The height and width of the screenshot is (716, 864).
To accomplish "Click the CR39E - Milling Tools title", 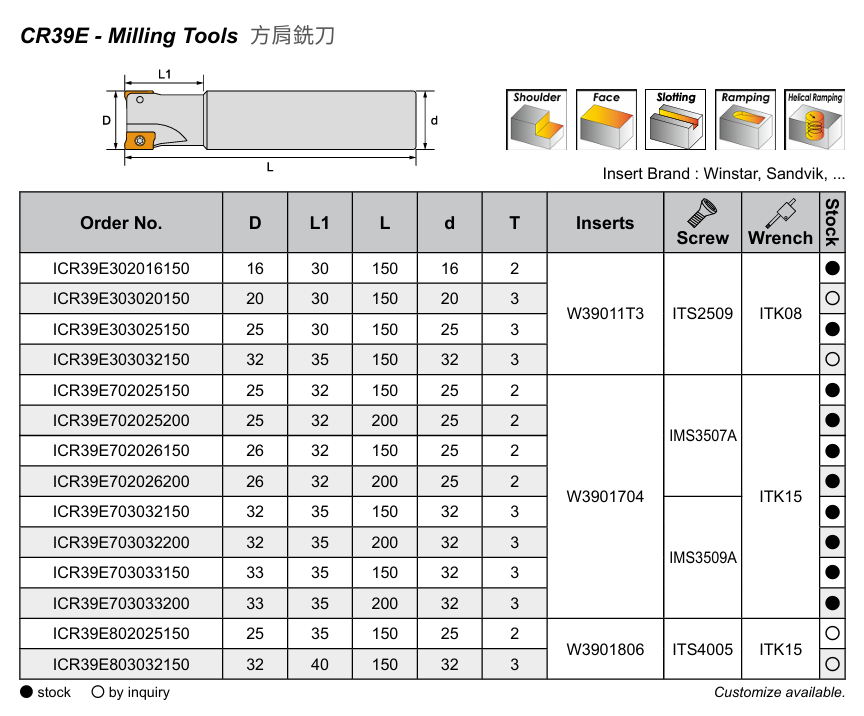I will pyautogui.click(x=129, y=36).
